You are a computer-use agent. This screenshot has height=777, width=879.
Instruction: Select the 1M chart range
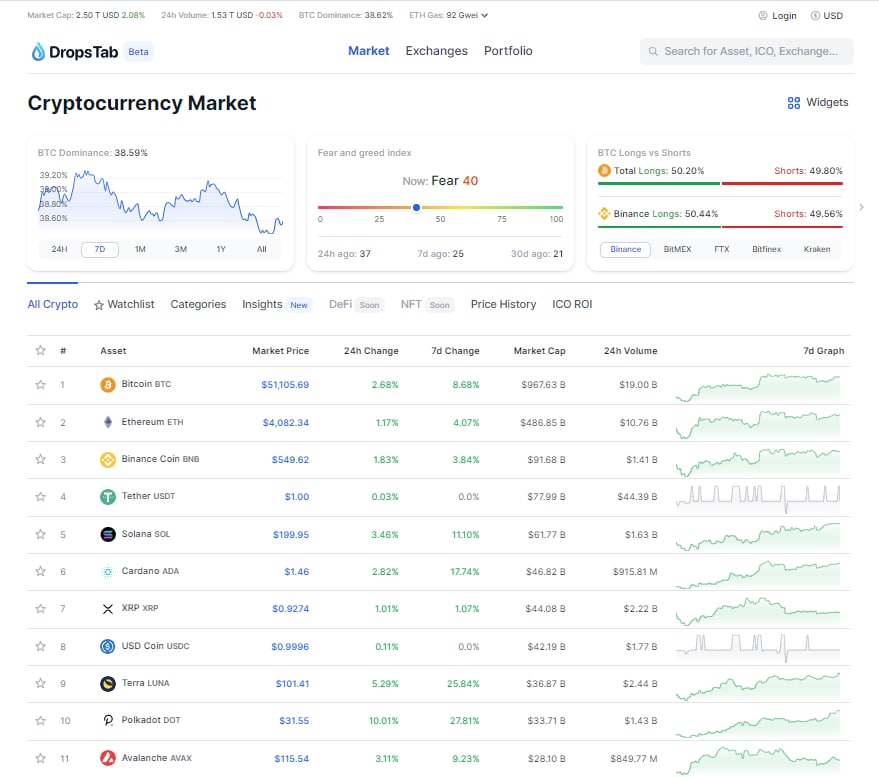(x=140, y=249)
